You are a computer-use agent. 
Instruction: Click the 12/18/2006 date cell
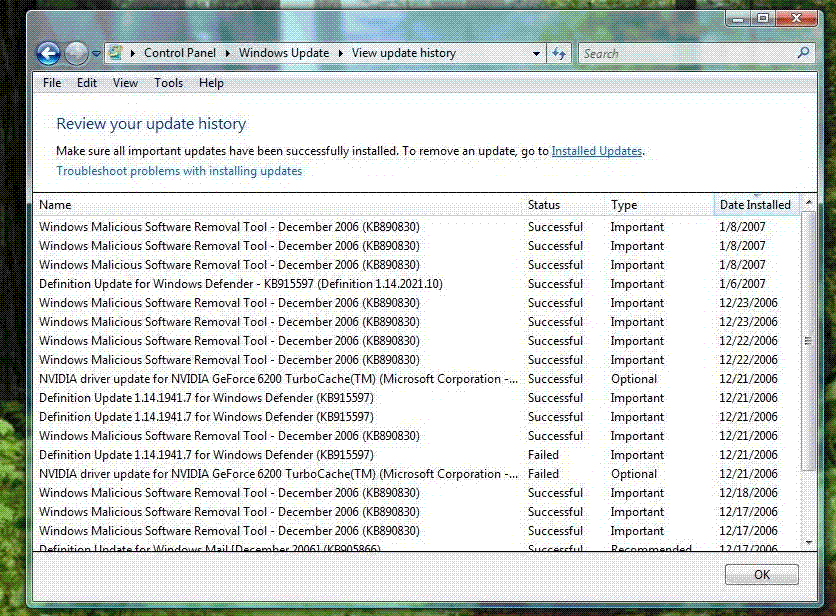(748, 493)
